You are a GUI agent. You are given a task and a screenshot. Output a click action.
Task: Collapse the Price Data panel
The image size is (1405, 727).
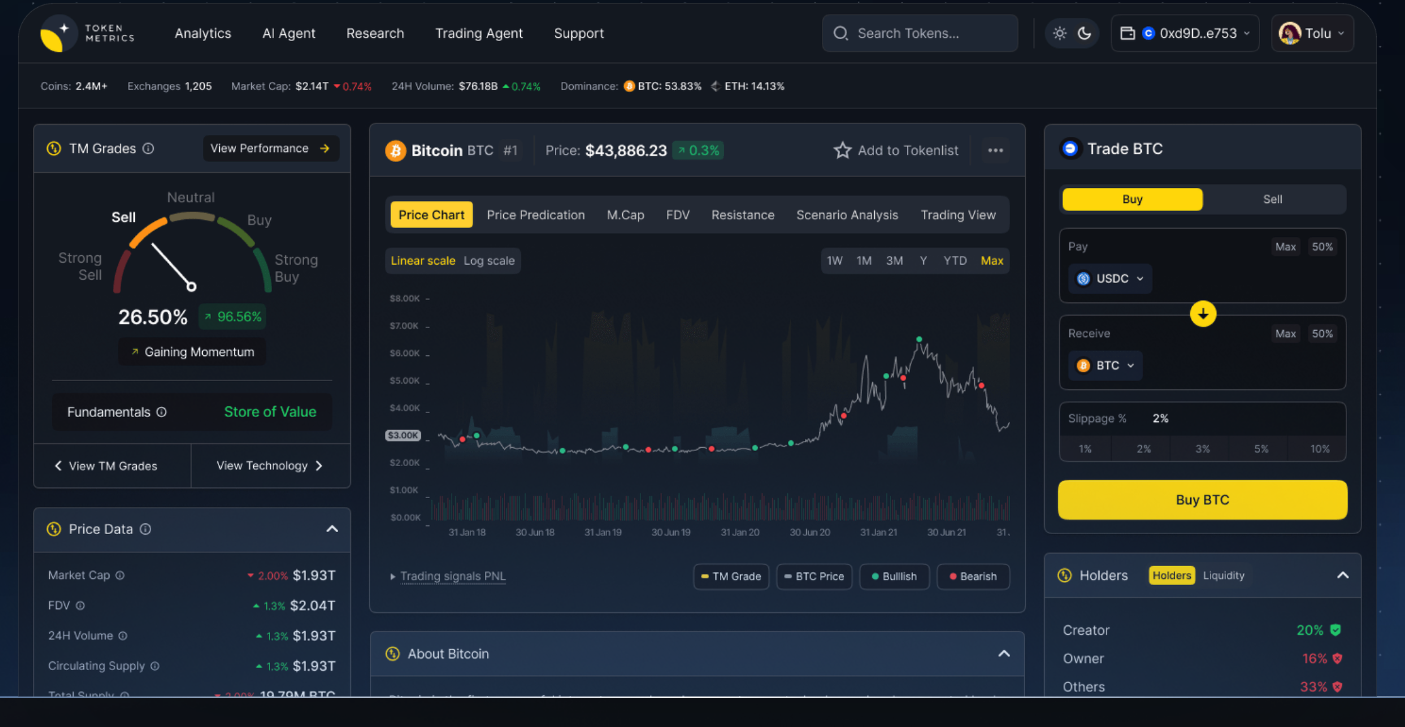(332, 529)
